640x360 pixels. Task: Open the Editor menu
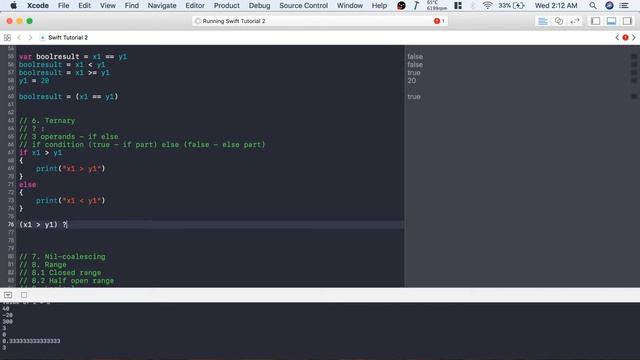pyautogui.click(x=195, y=5)
